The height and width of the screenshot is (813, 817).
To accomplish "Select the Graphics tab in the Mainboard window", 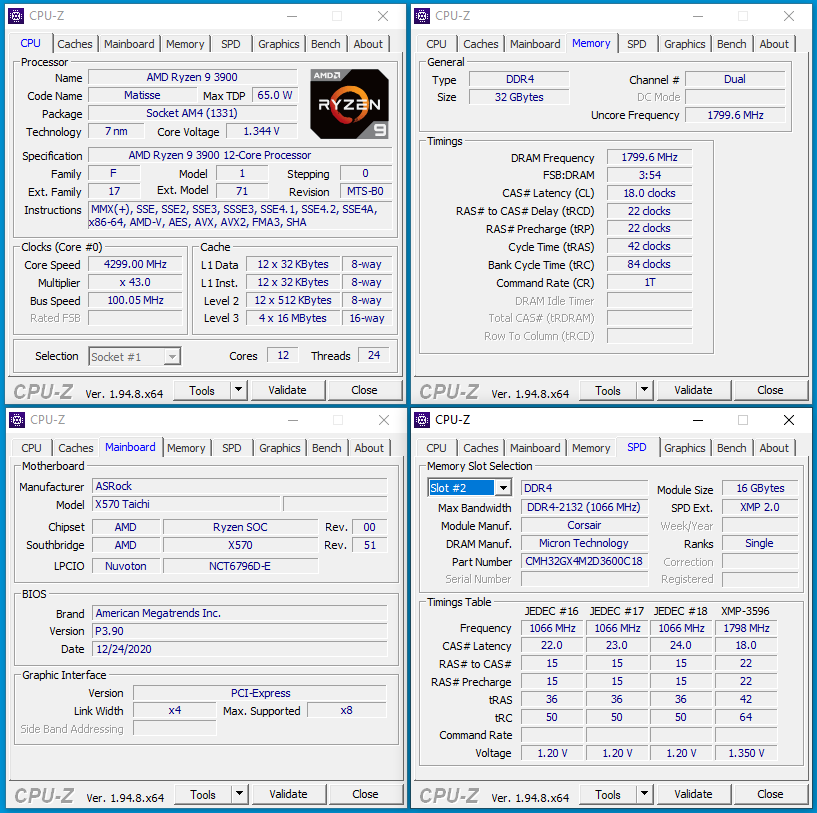I will (279, 448).
